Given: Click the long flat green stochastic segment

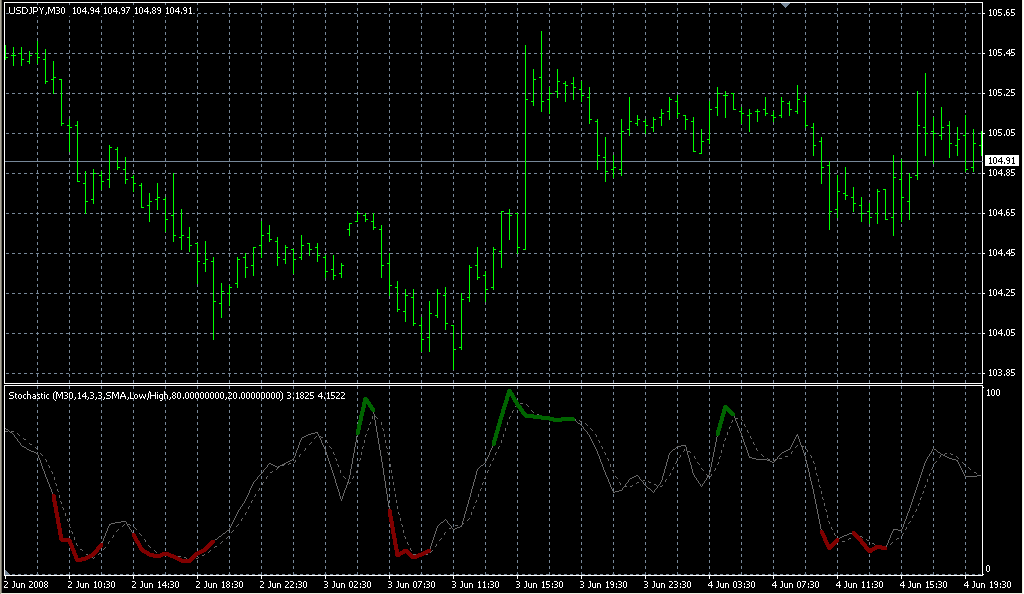Looking at the screenshot, I should [550, 418].
